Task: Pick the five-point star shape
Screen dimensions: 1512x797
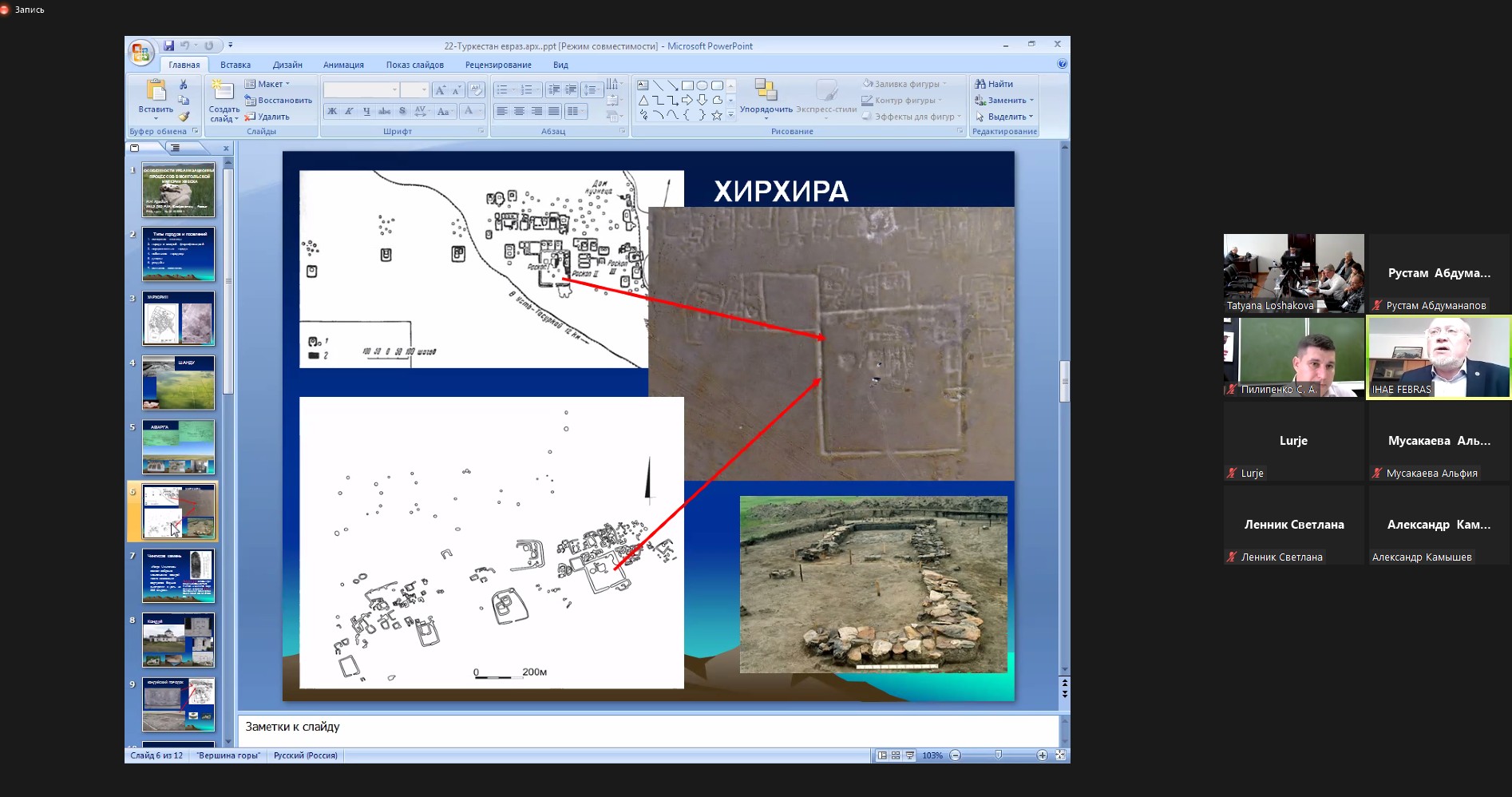Action: click(716, 116)
